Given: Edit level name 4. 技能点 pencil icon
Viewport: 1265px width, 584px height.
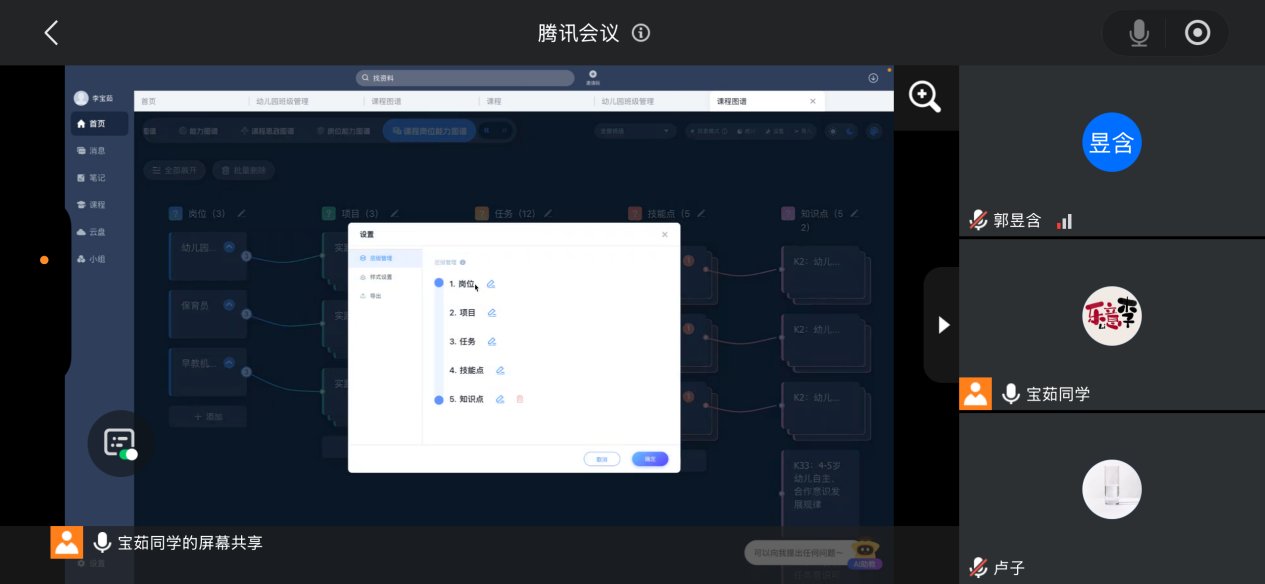Looking at the screenshot, I should (500, 370).
